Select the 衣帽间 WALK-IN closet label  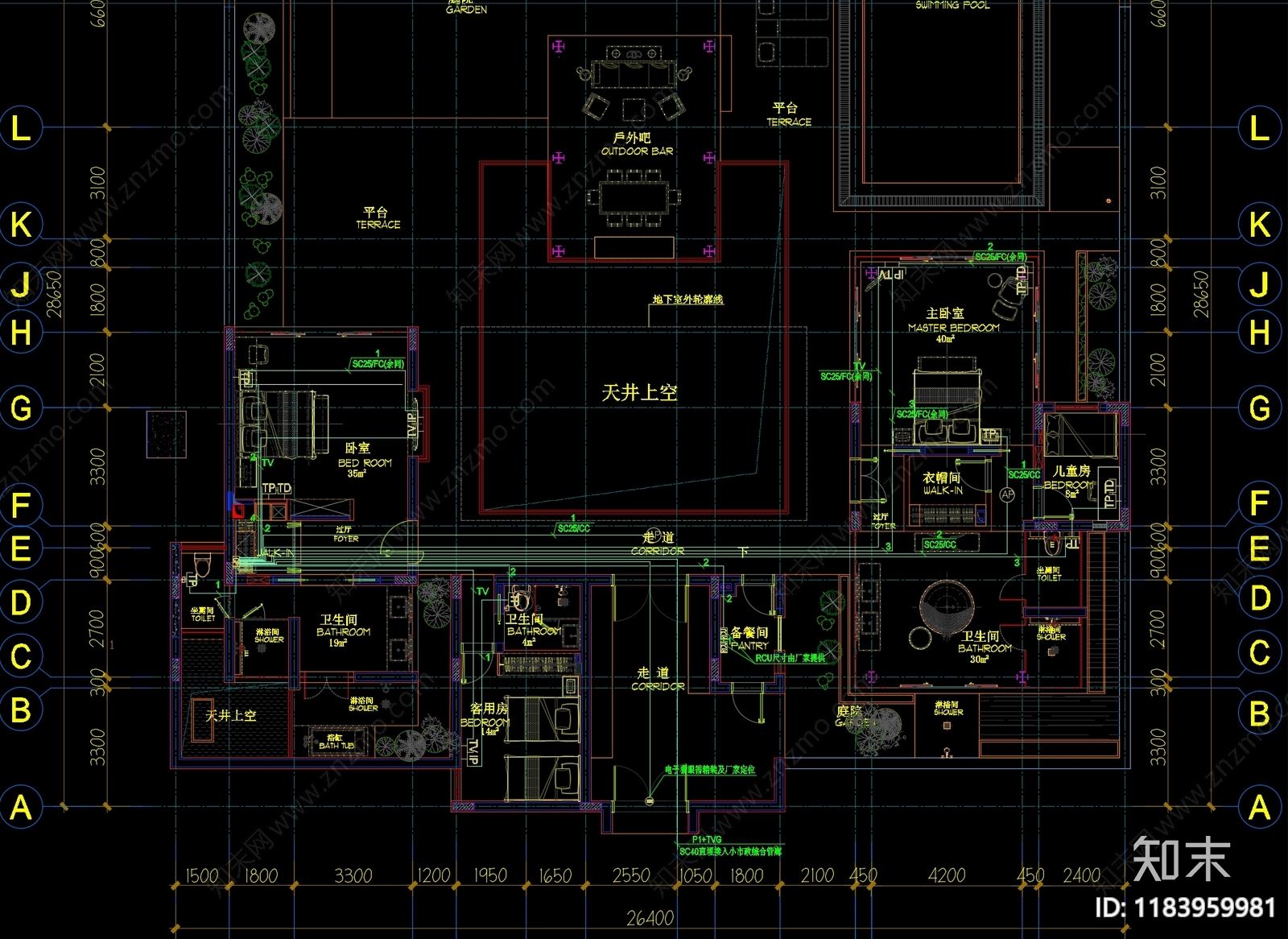(x=942, y=483)
